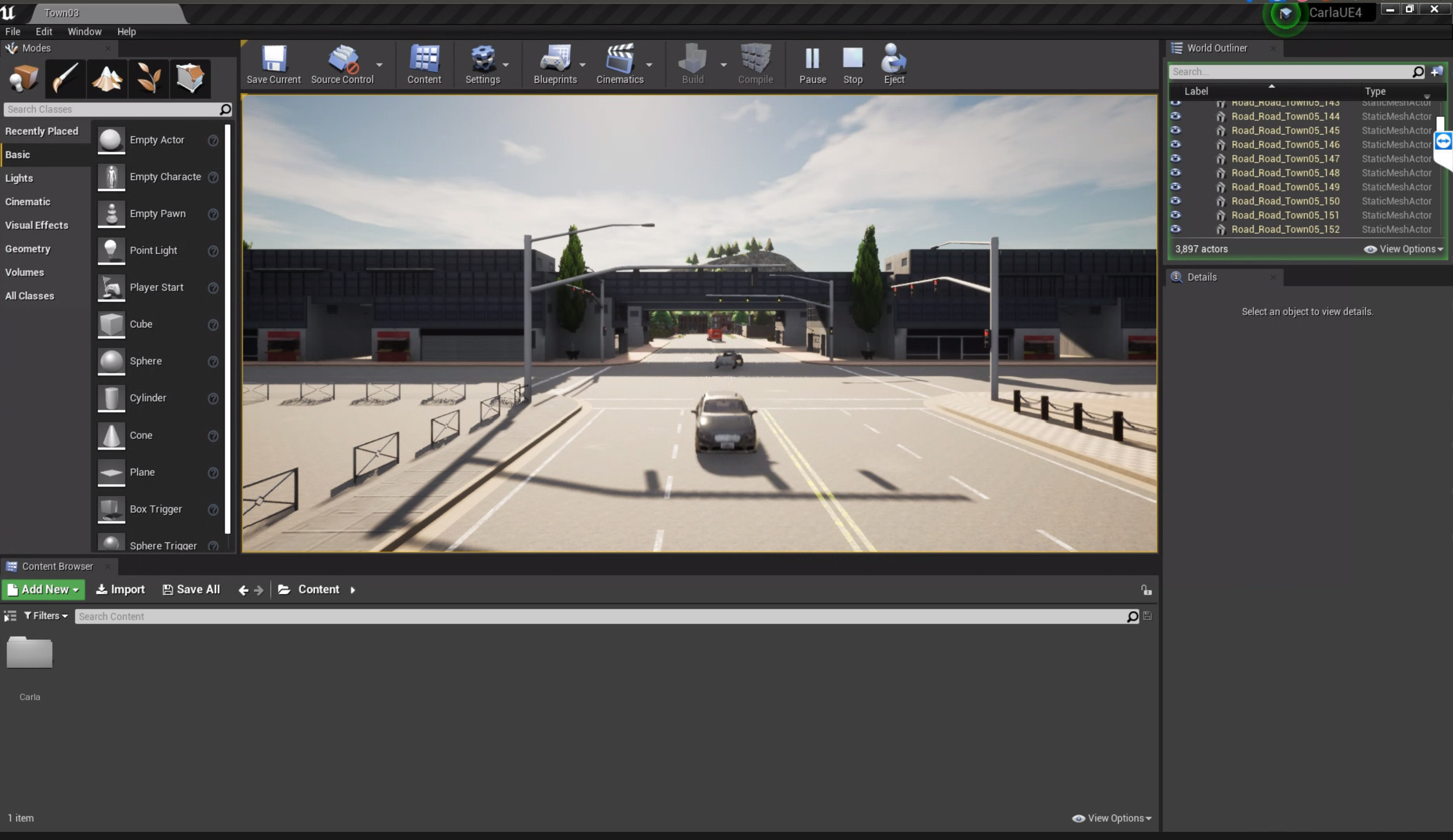Viewport: 1453px width, 840px height.
Task: Stop the running simulation
Action: [x=852, y=64]
